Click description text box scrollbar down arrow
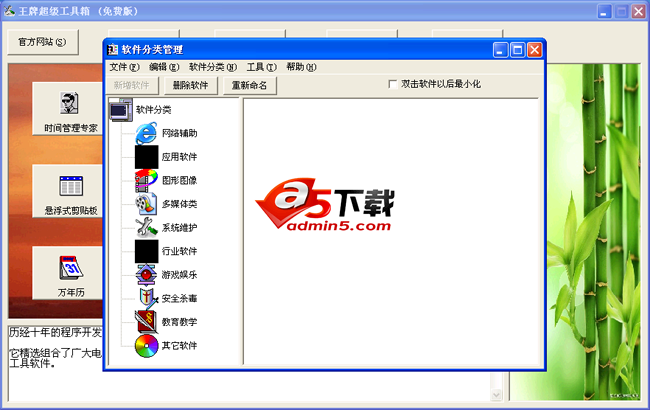 coord(496,395)
